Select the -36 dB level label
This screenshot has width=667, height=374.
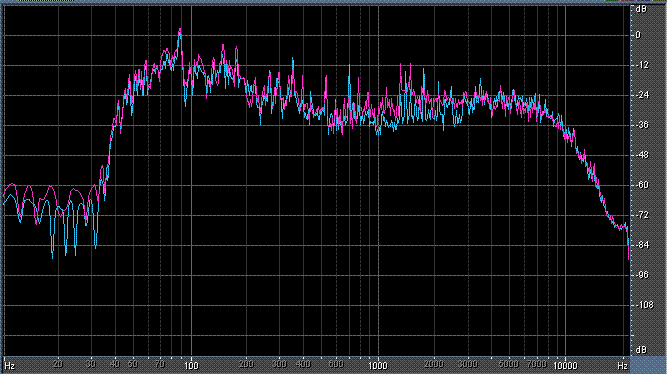(x=642, y=125)
